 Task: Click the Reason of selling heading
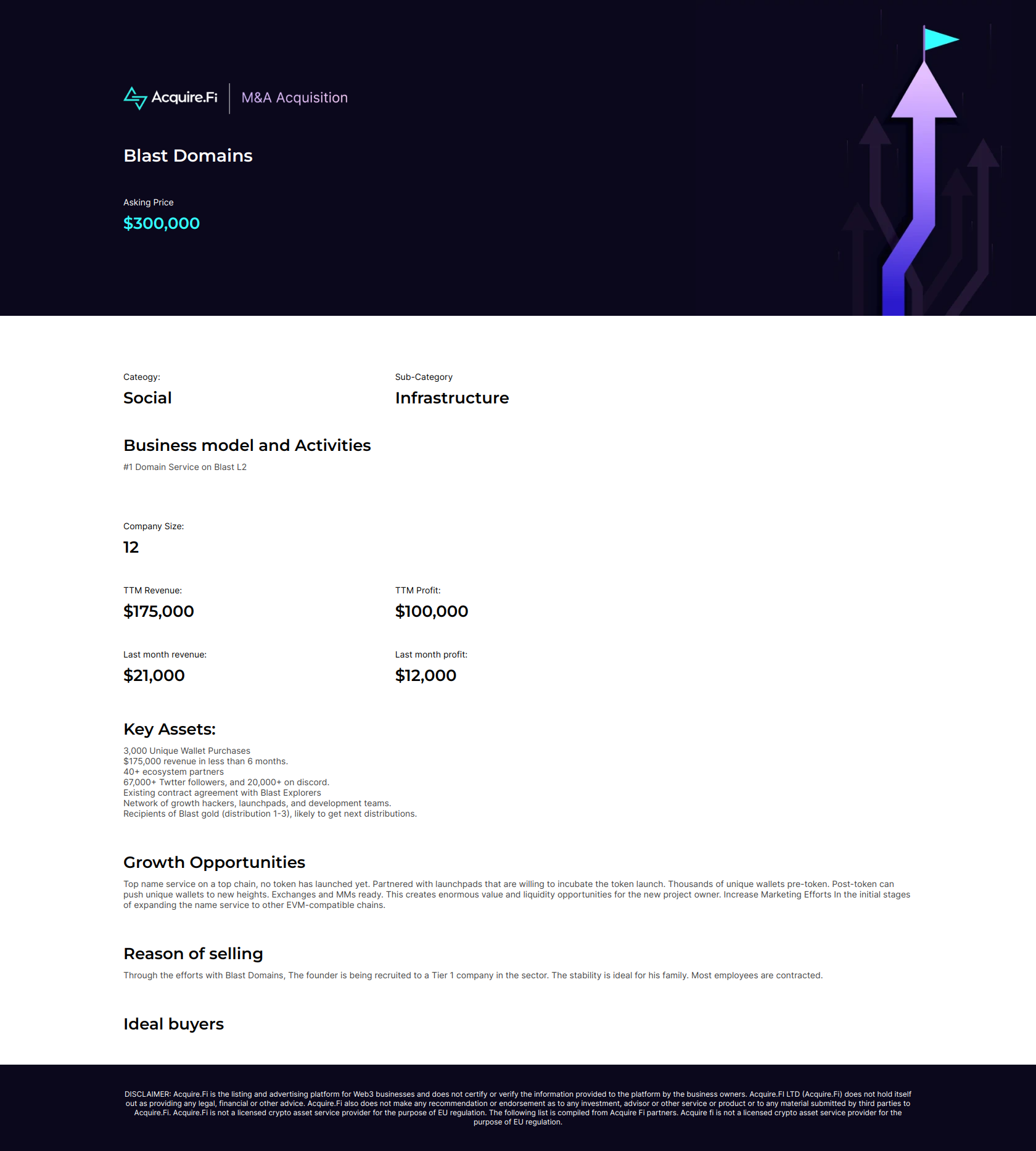193,954
